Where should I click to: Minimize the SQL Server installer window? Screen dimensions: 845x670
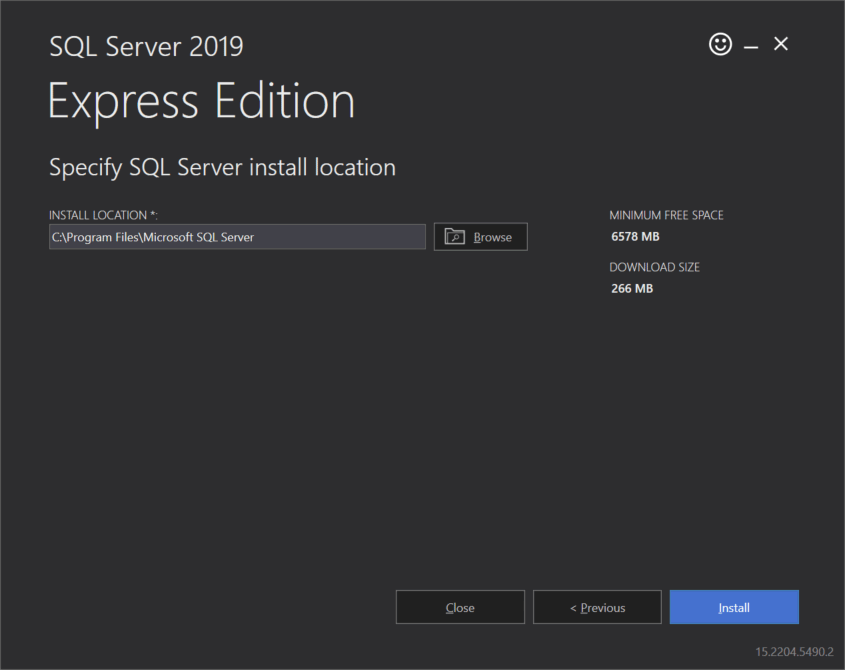click(x=751, y=47)
